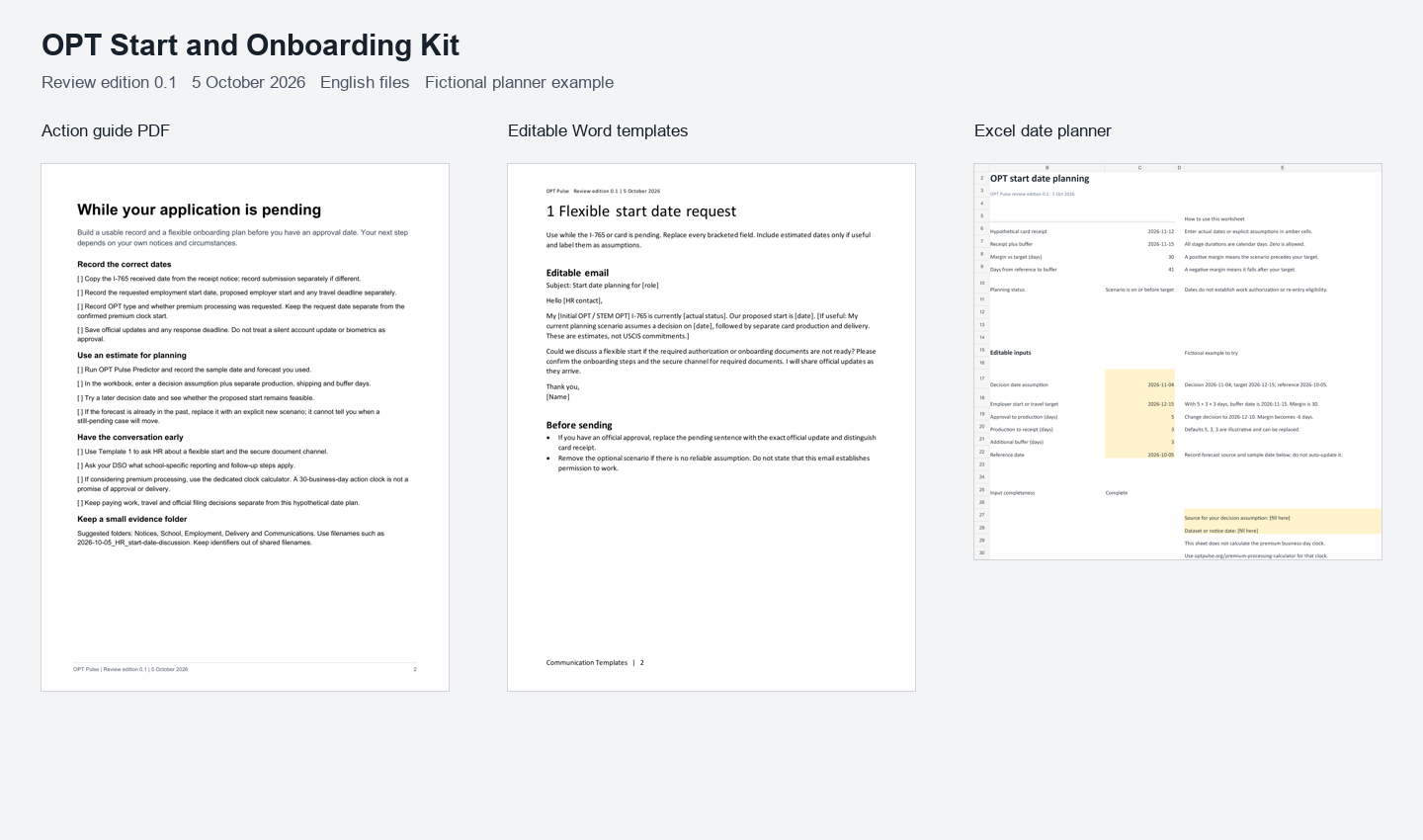Select heading 'While your application is pending'

[x=199, y=210]
